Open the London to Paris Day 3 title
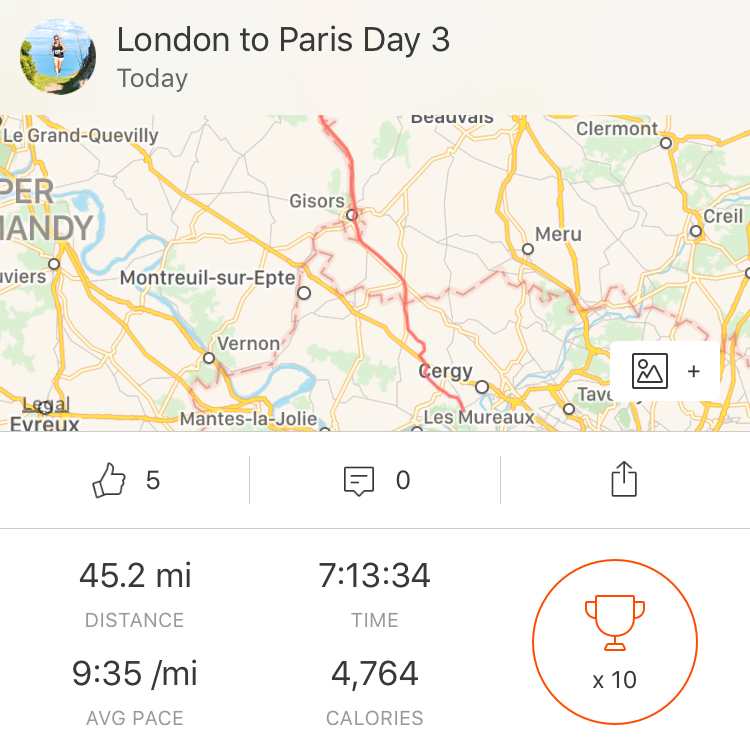The height and width of the screenshot is (754, 750). pyautogui.click(x=283, y=39)
